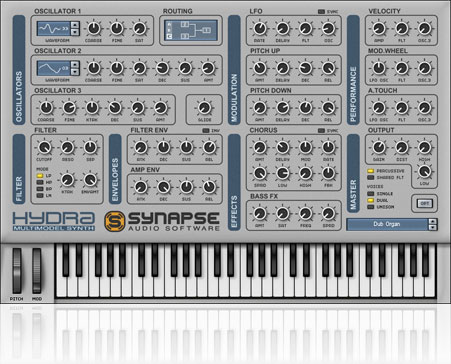
Task: Click the Amp Env Atk knob
Action: click(x=141, y=187)
